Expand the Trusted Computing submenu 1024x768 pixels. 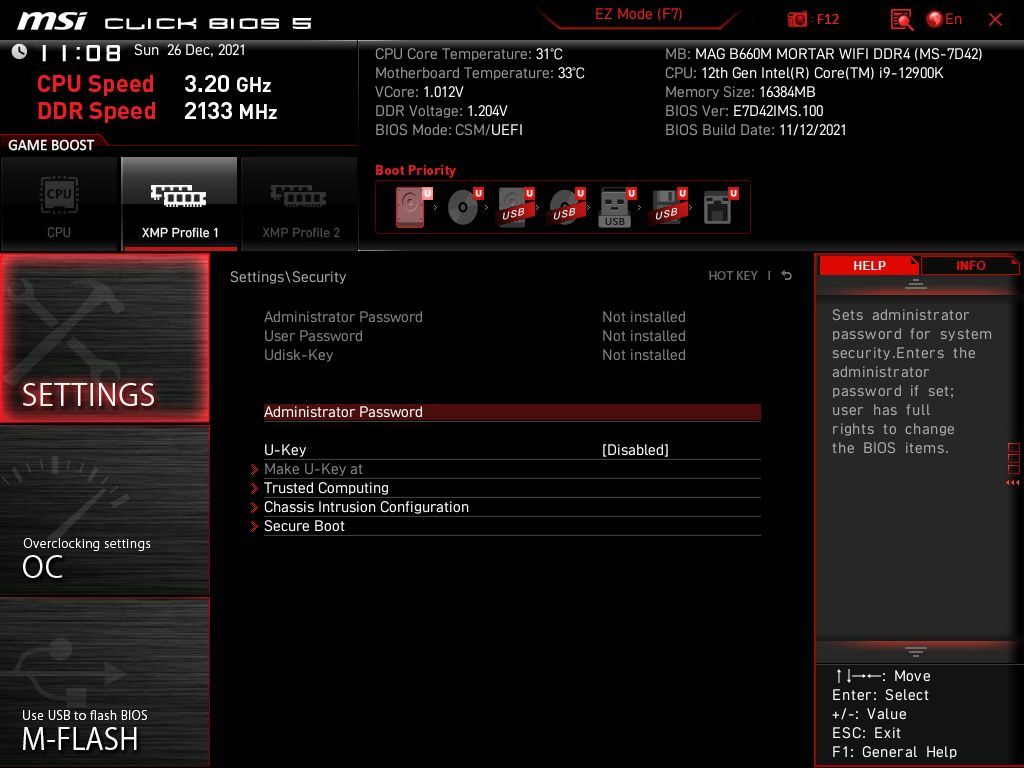click(326, 488)
